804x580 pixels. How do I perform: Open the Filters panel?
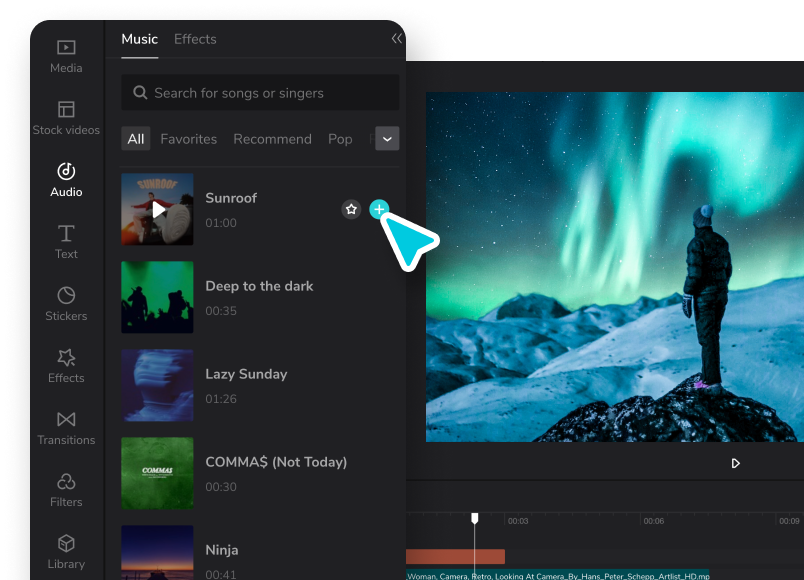point(66,490)
